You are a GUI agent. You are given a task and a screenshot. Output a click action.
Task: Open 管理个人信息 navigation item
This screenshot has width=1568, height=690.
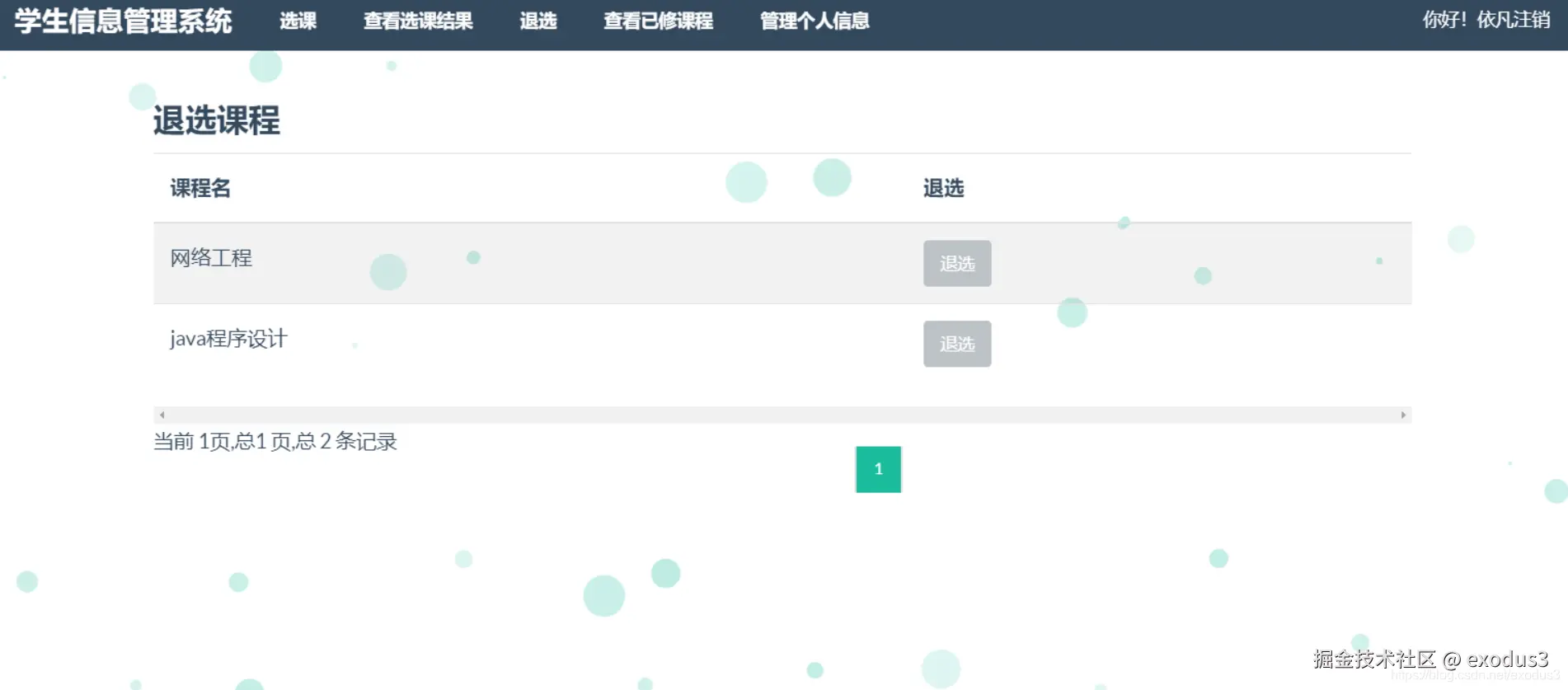(815, 21)
